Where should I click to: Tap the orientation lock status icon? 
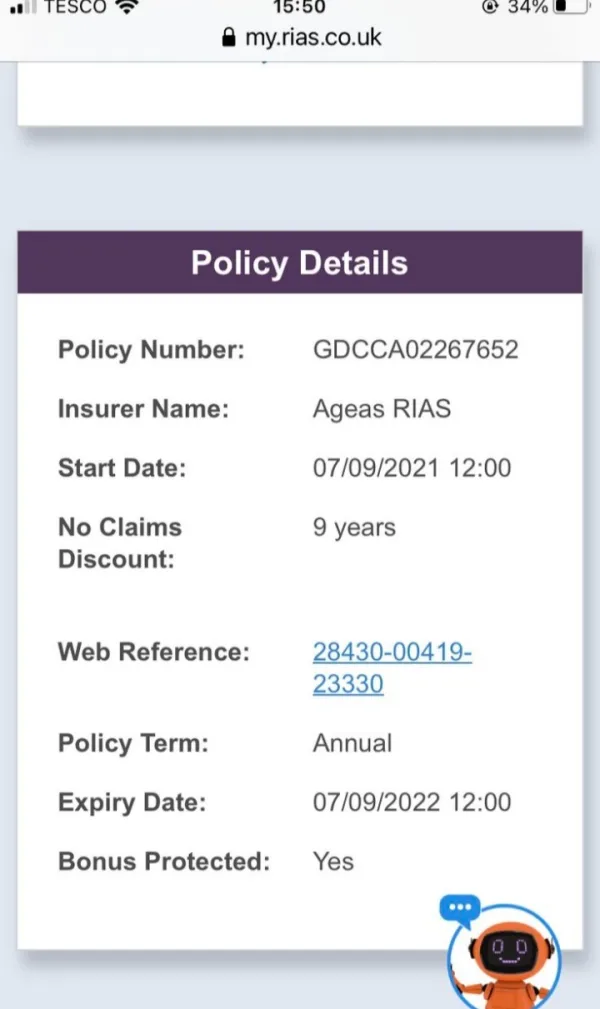(490, 7)
